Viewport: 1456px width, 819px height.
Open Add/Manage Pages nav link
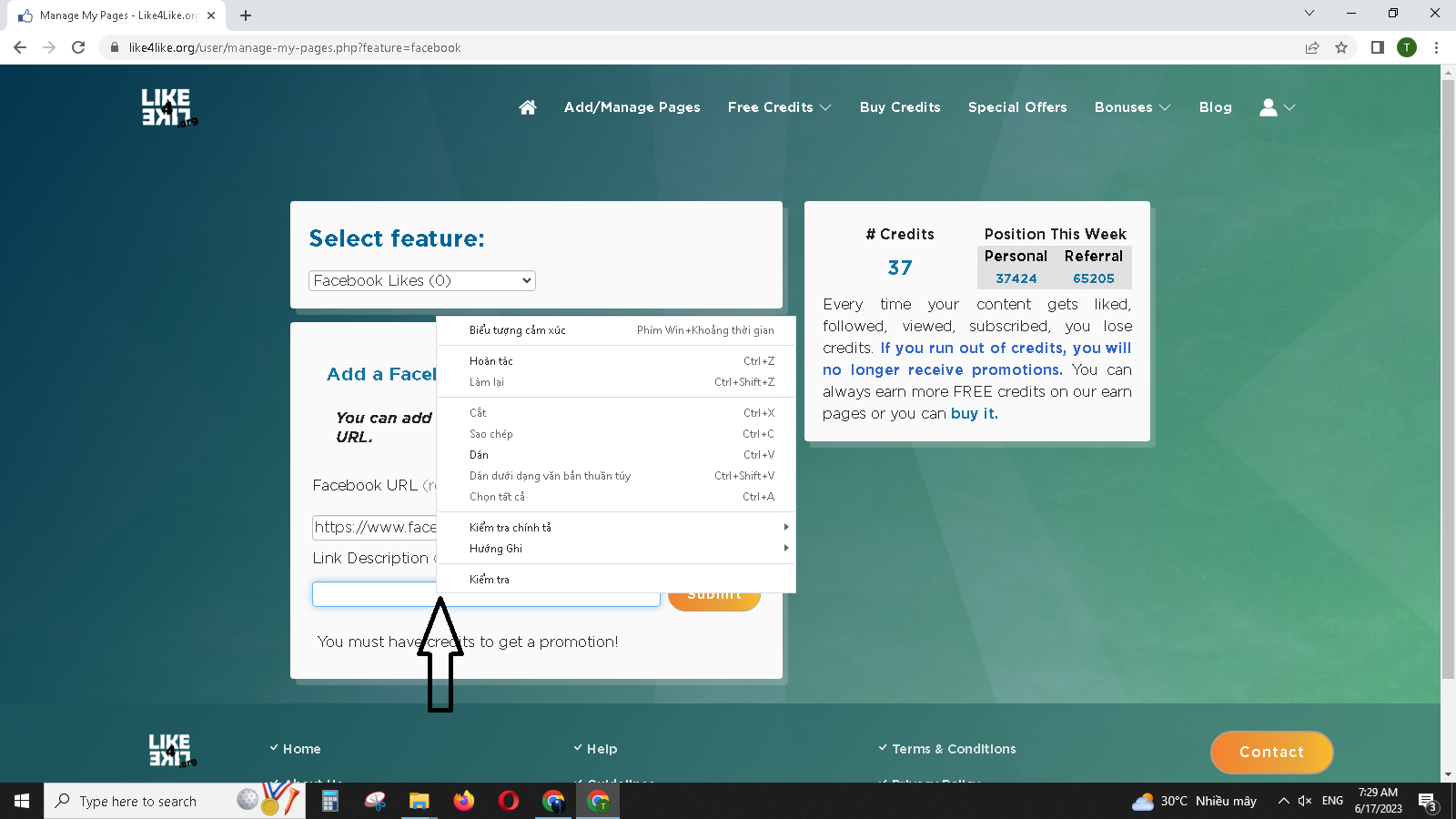[632, 107]
